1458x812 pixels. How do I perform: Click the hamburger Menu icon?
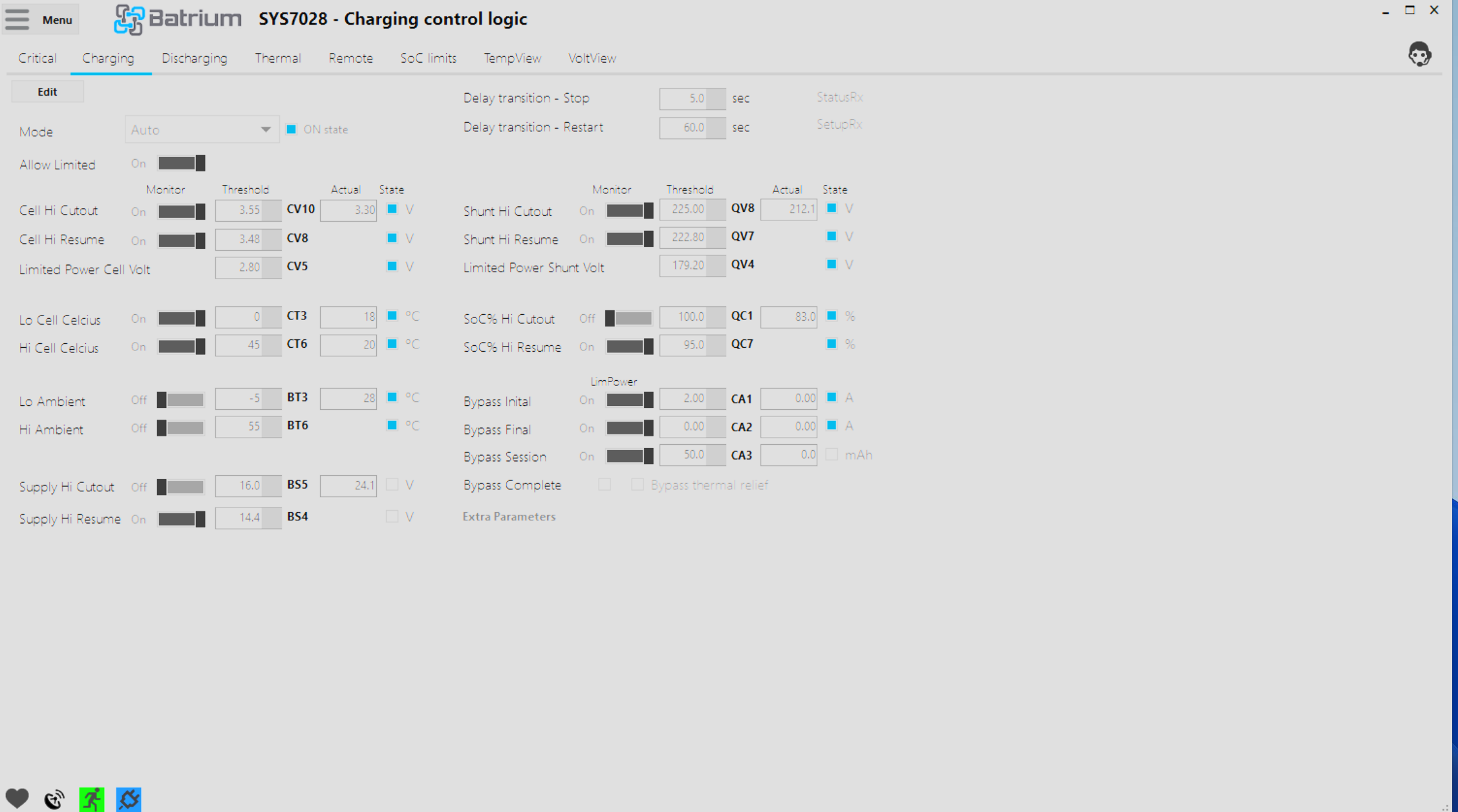[x=17, y=19]
